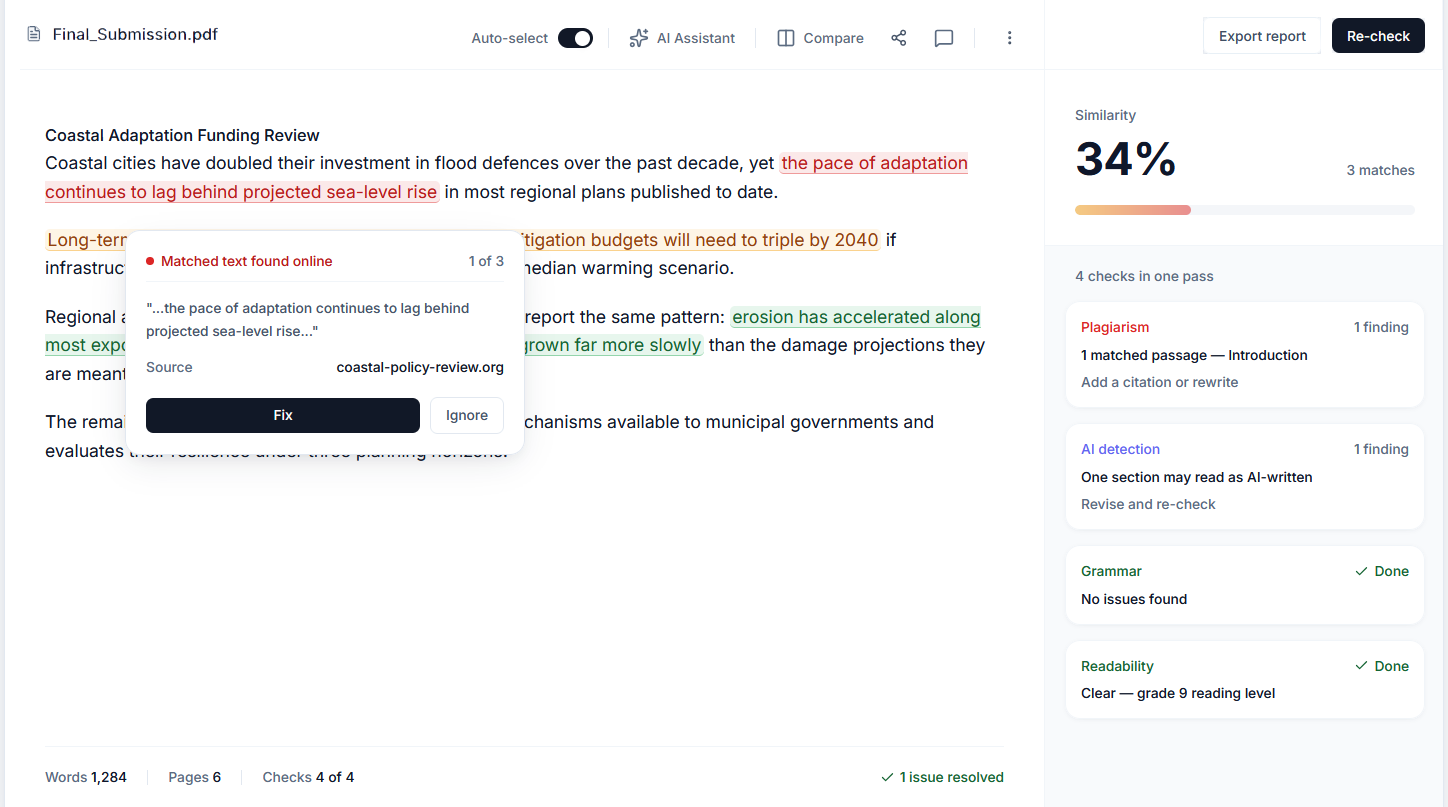Open the coastal-policy-review.org source link
This screenshot has width=1448, height=807.
point(420,367)
